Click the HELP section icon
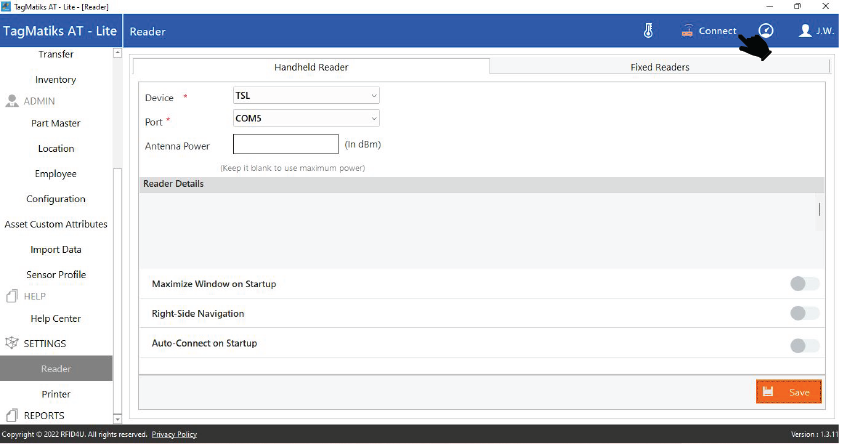The height and width of the screenshot is (444, 842). point(13,296)
